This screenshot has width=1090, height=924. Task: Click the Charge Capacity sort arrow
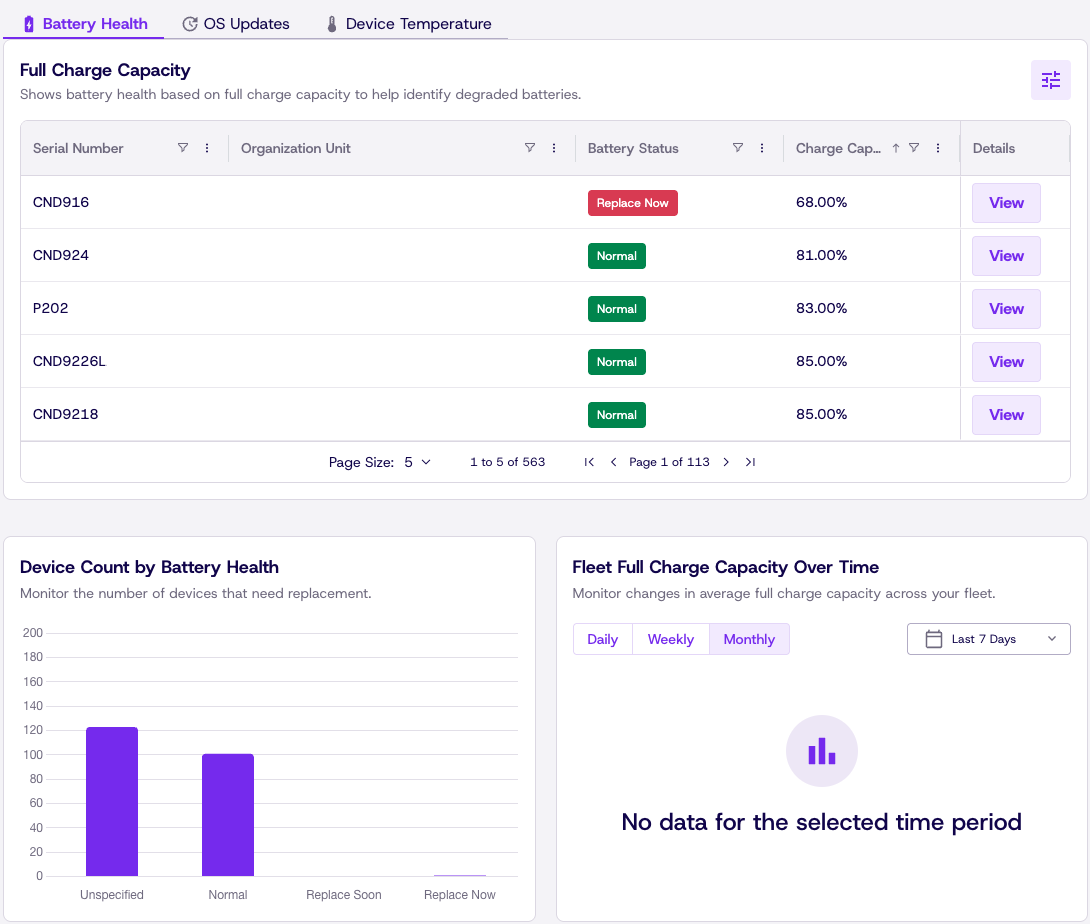(x=895, y=147)
